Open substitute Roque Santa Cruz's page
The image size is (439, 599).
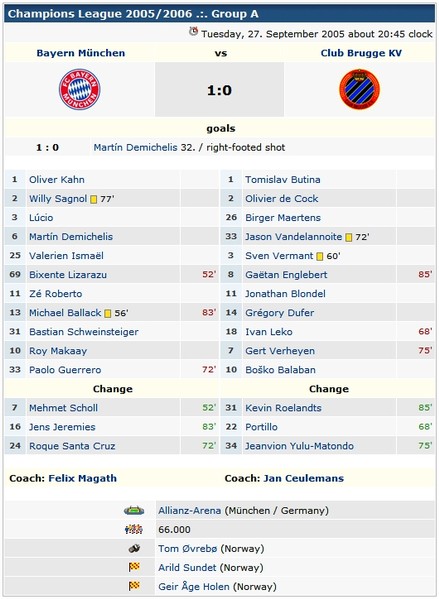[x=72, y=446]
